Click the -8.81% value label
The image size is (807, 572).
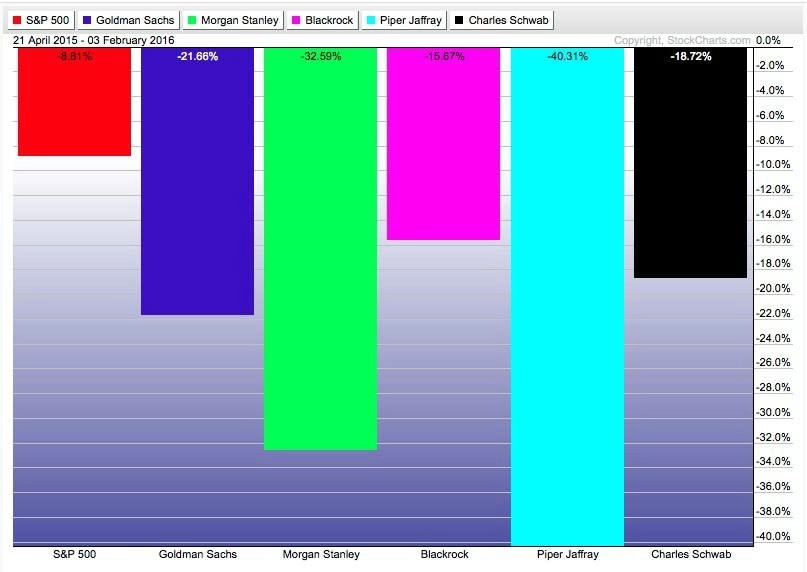75,56
